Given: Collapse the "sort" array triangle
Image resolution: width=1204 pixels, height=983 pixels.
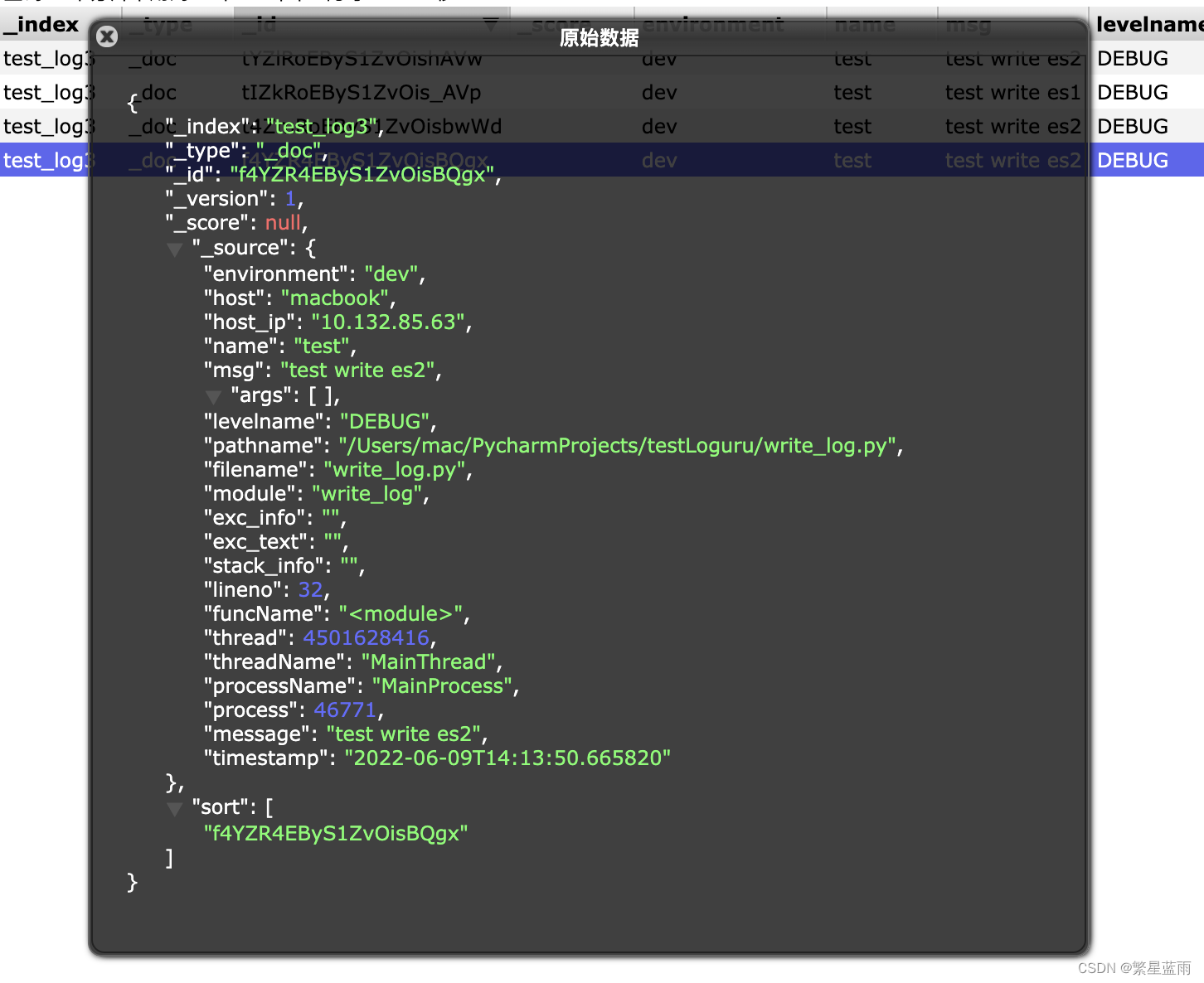Looking at the screenshot, I should point(175,808).
